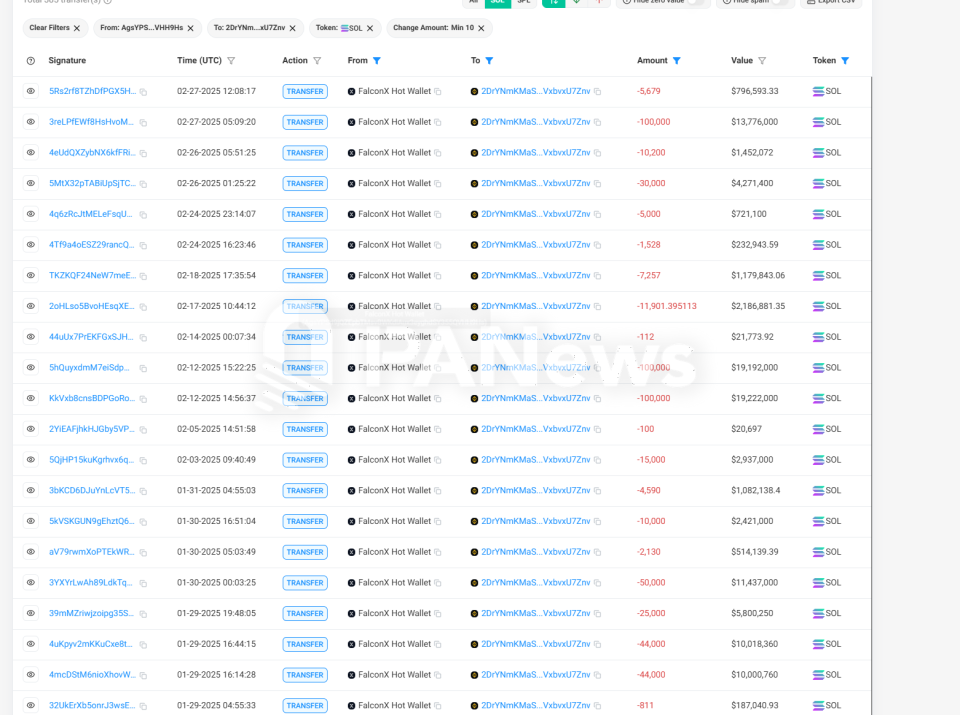This screenshot has height=715, width=960.
Task: Open signature link 44uUx7PrEKFGxSJH
Action: click(x=91, y=337)
